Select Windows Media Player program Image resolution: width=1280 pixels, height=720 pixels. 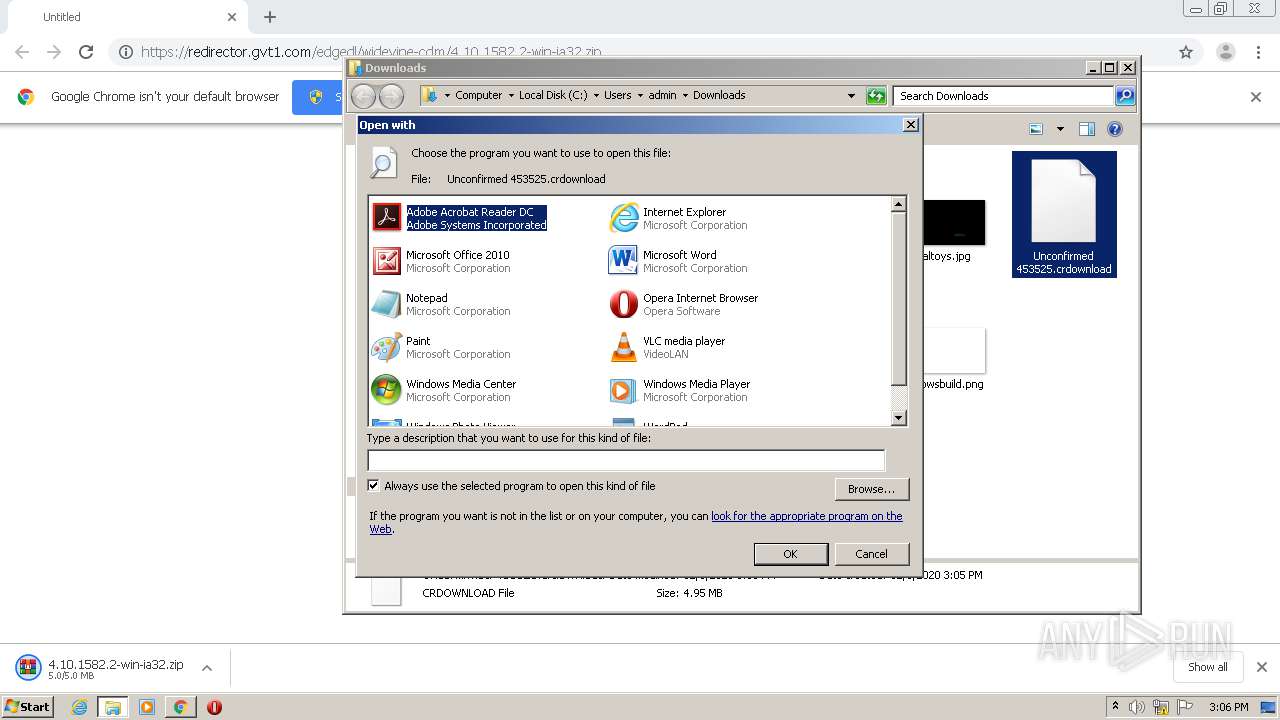680,390
